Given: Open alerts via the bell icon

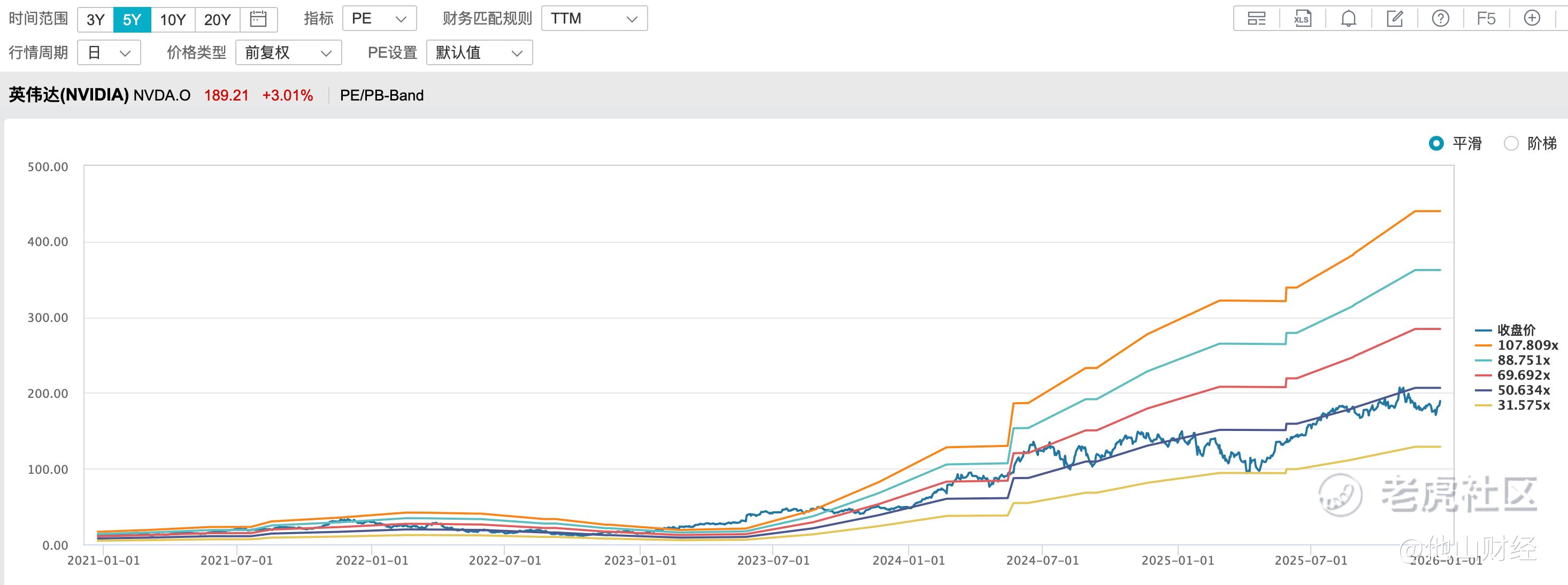Looking at the screenshot, I should coord(1348,19).
